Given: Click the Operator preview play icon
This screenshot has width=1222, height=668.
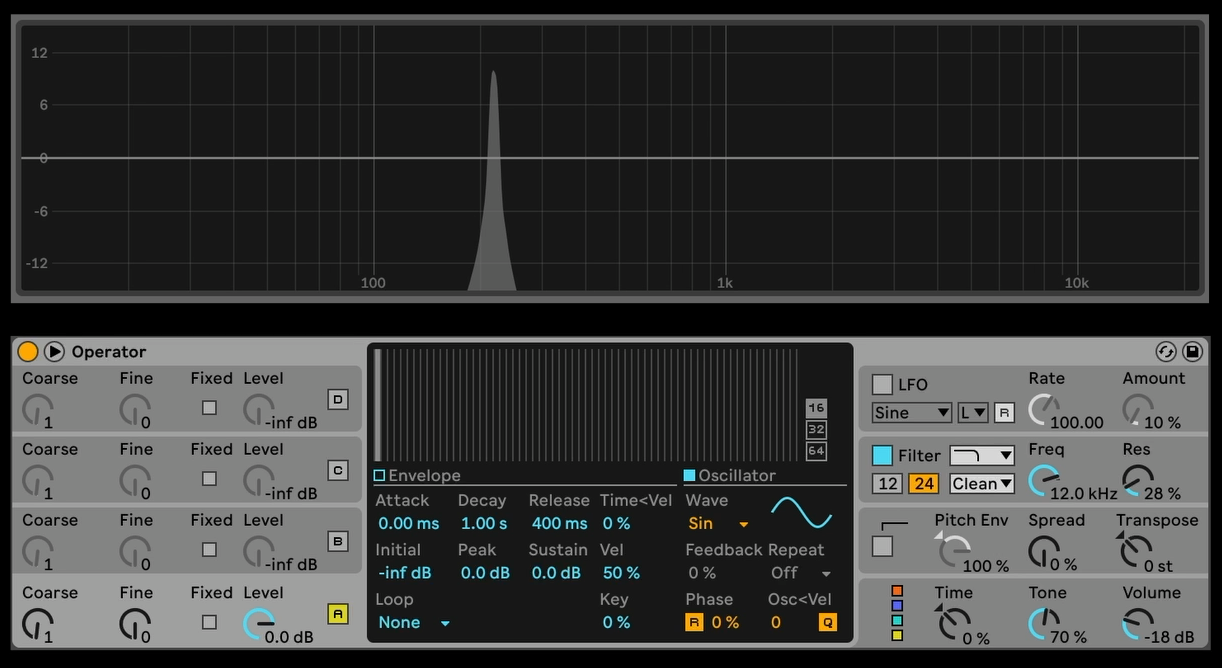Looking at the screenshot, I should pos(54,352).
